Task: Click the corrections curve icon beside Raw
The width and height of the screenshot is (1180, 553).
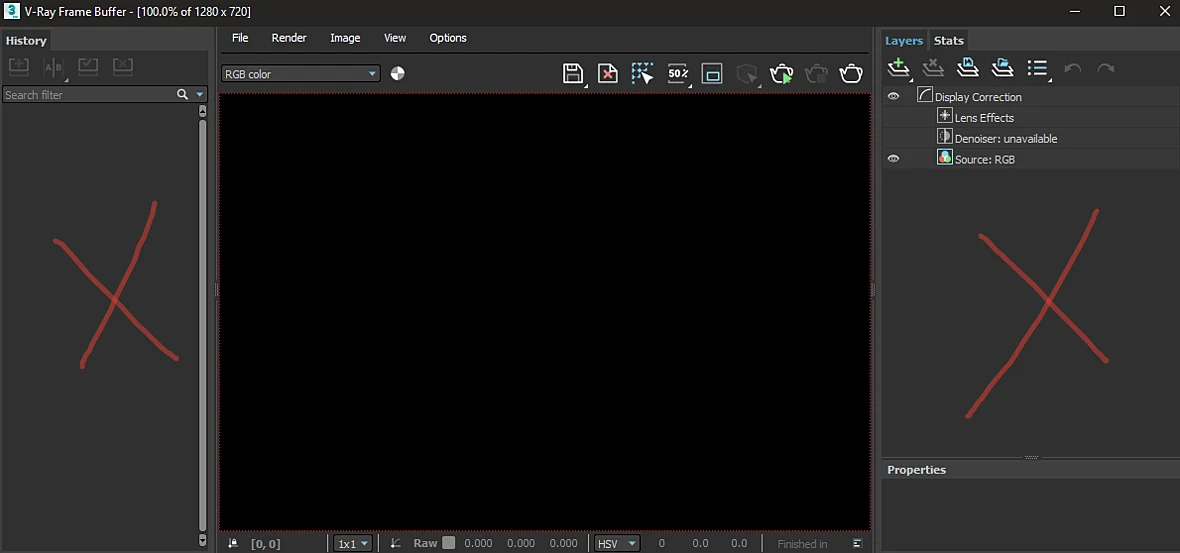Action: [x=396, y=542]
